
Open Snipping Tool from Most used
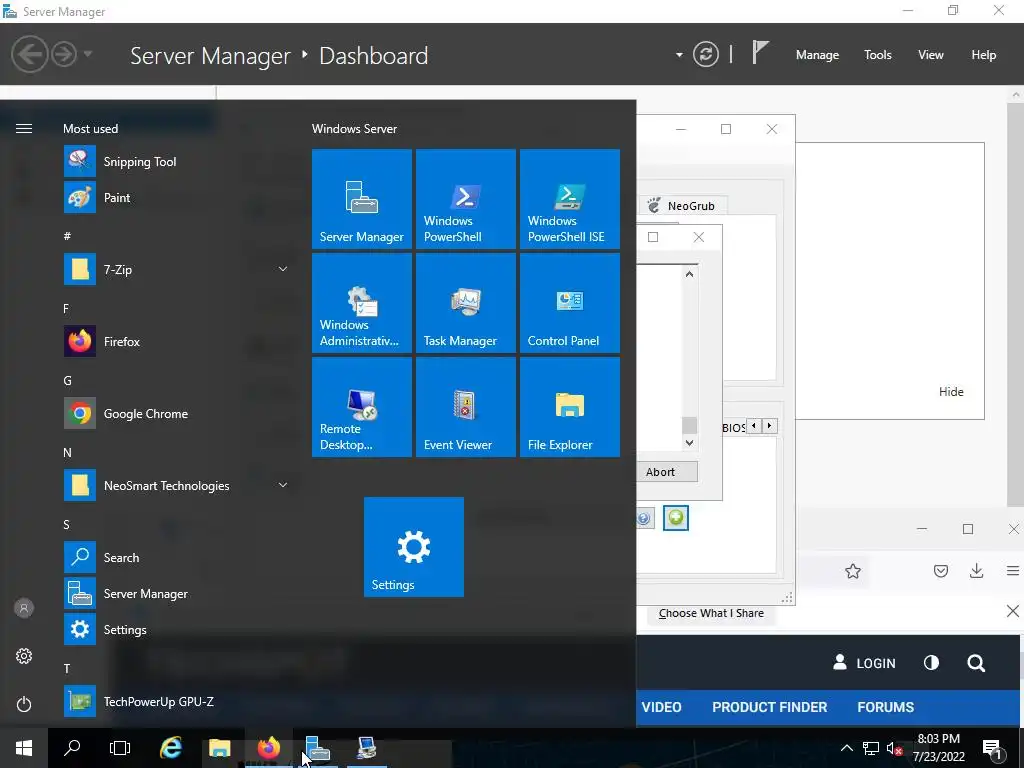(176, 162)
